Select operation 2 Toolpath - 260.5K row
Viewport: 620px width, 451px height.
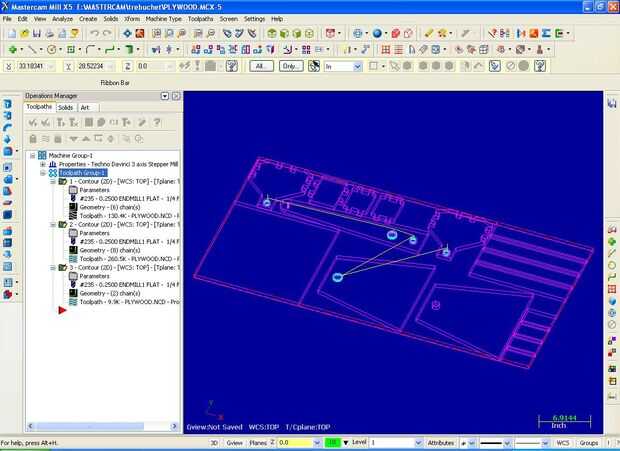(129, 259)
